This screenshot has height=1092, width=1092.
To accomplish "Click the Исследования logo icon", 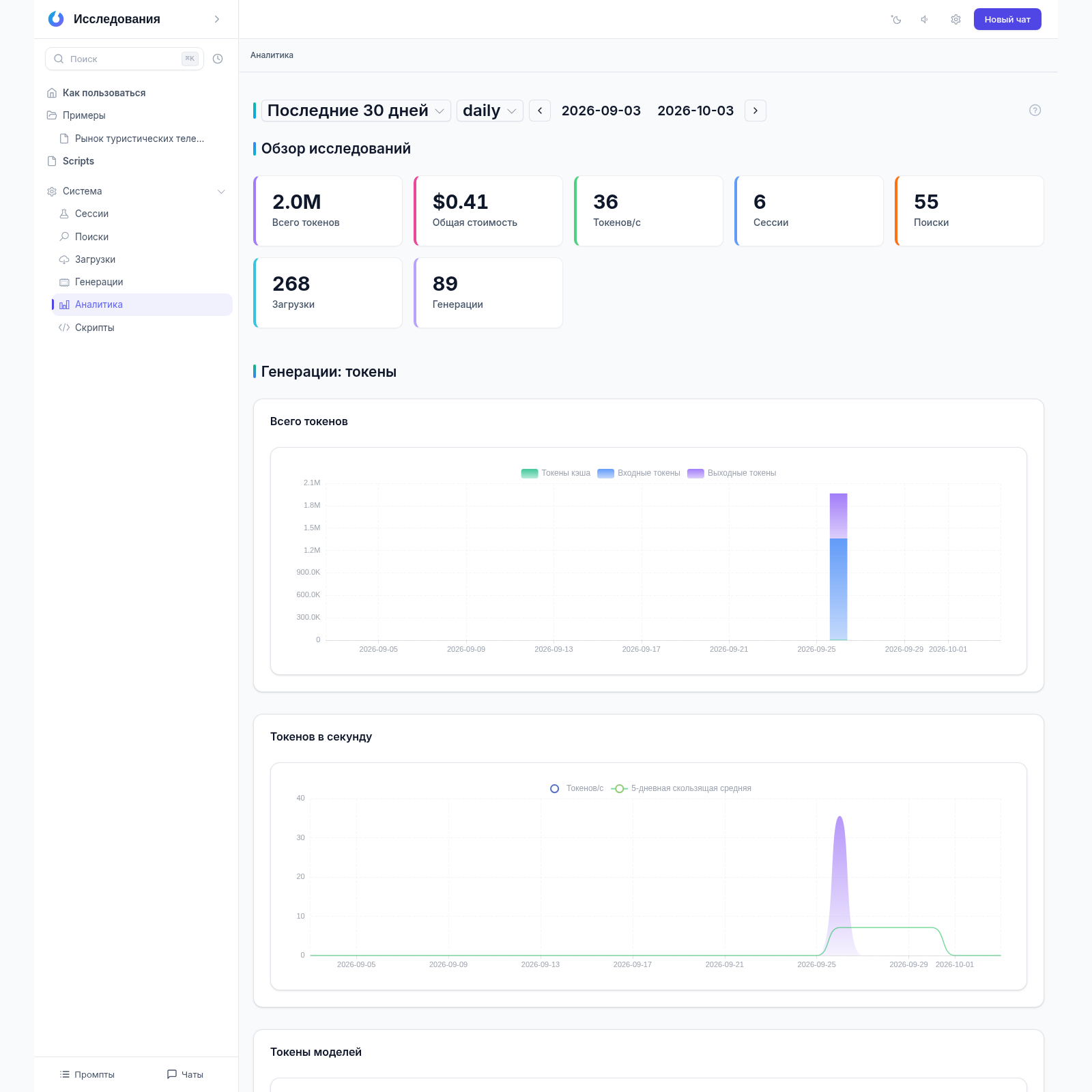I will click(56, 19).
